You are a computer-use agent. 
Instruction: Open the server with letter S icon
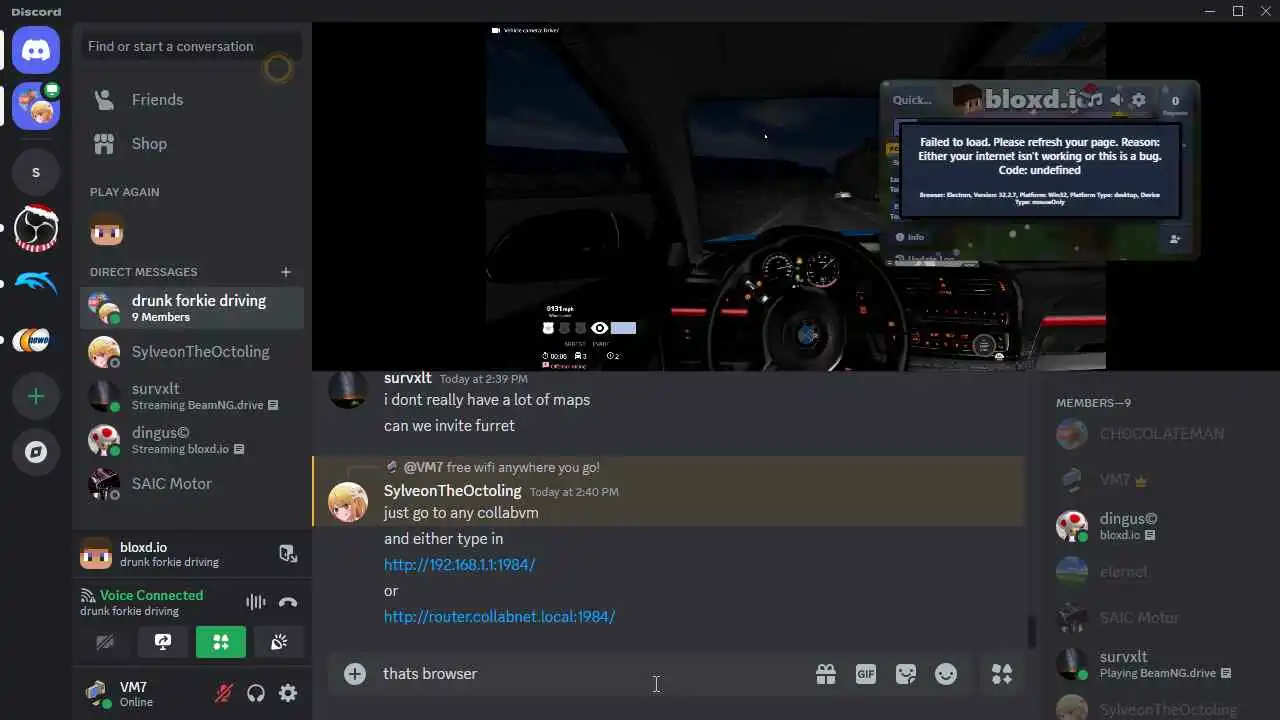click(36, 172)
